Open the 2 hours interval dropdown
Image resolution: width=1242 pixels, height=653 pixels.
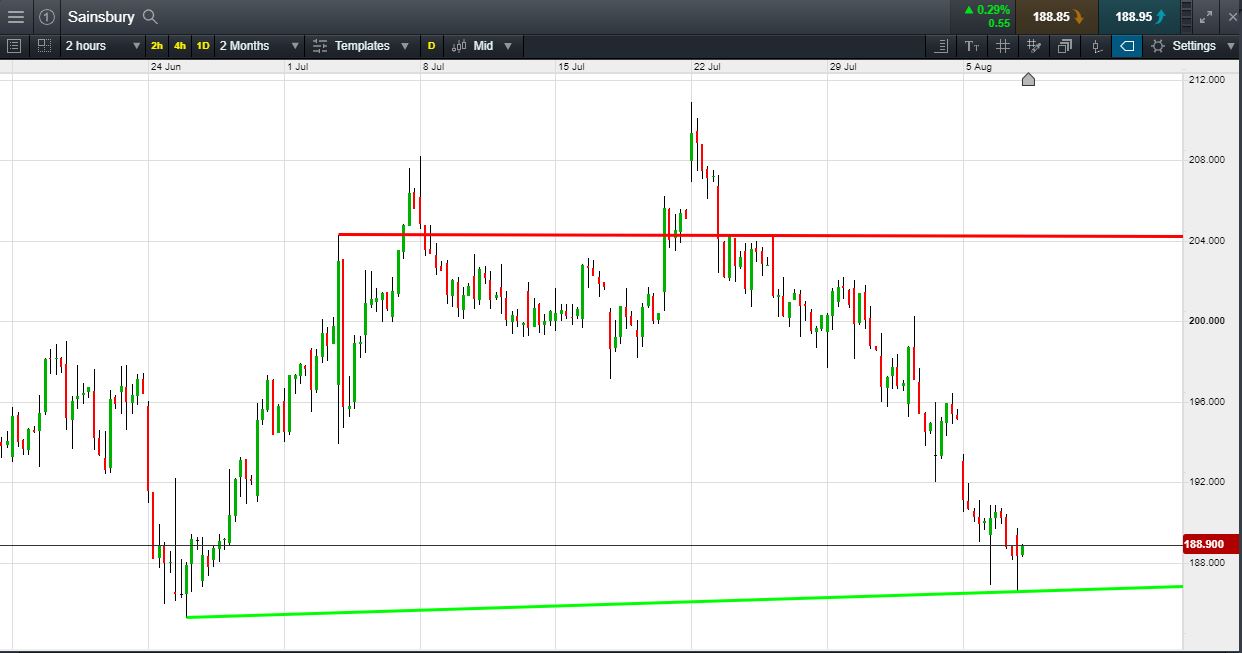coord(102,46)
